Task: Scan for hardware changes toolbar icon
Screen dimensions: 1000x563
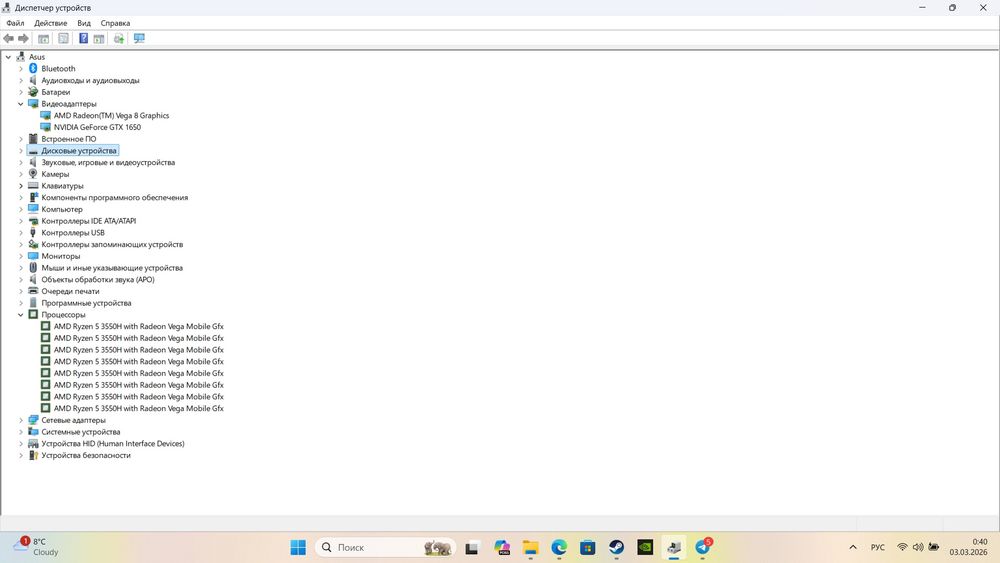Action: (x=139, y=39)
